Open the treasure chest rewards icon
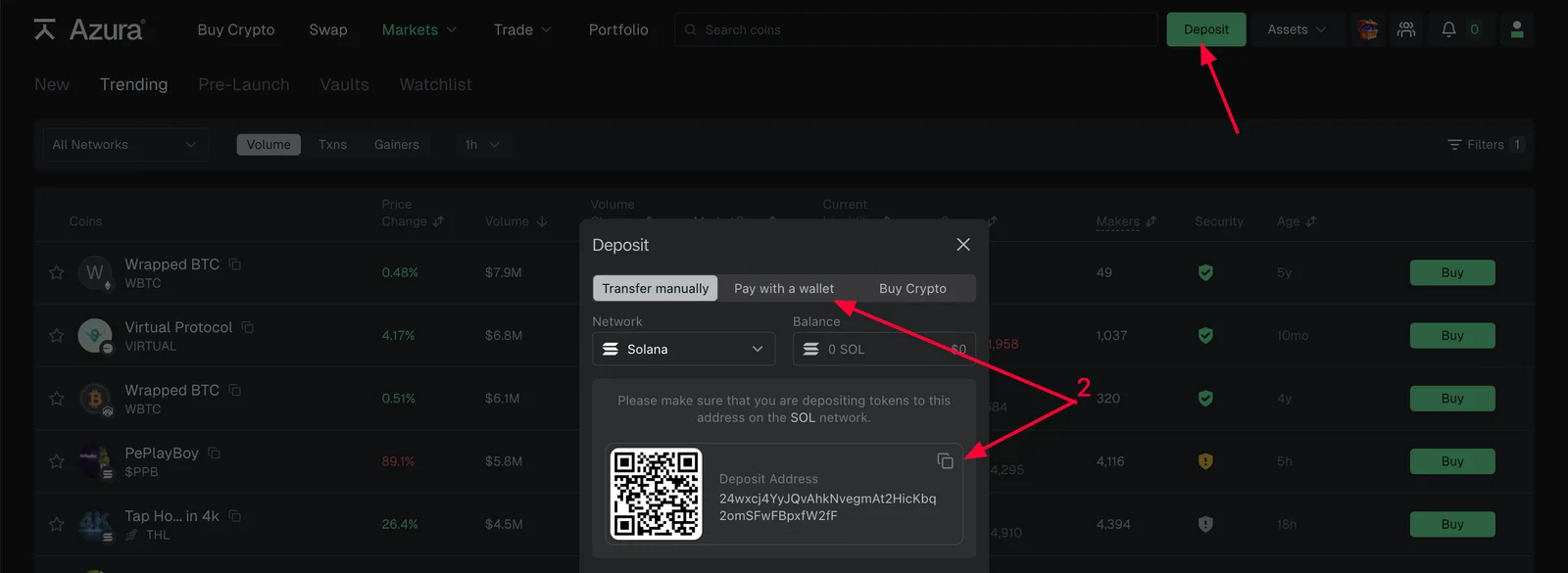Viewport: 1568px width, 573px height. (1367, 29)
